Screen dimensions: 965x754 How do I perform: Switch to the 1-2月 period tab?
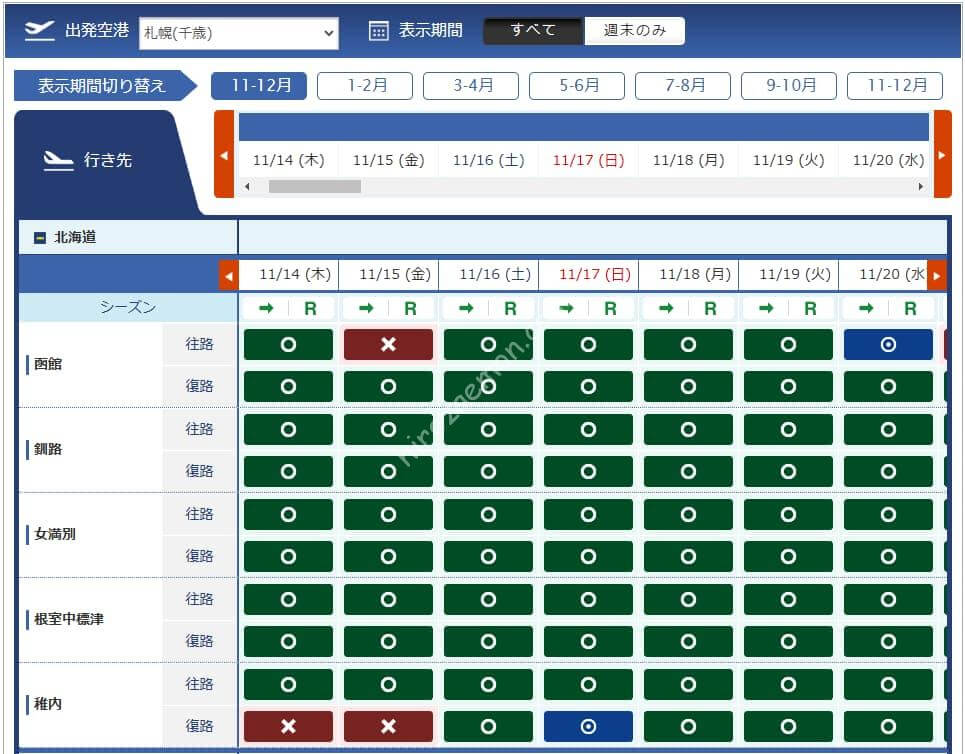[365, 86]
